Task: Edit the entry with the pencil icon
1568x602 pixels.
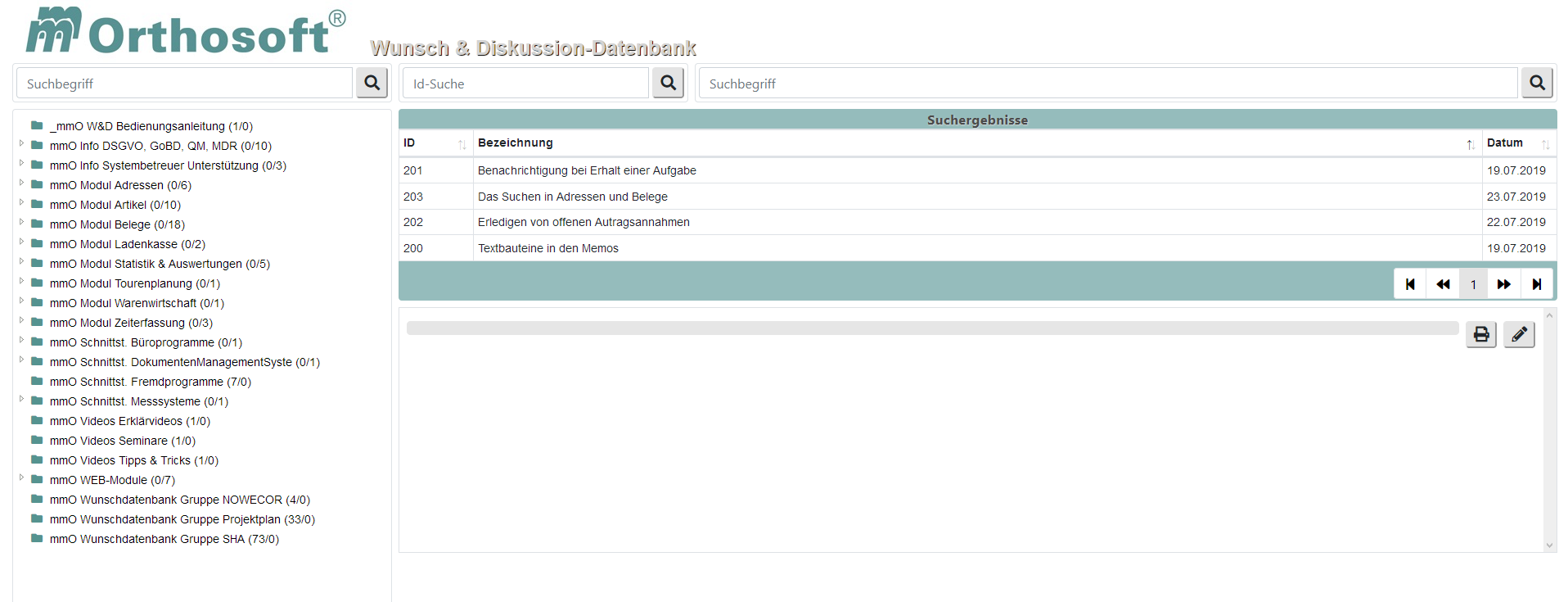Action: coord(1518,334)
